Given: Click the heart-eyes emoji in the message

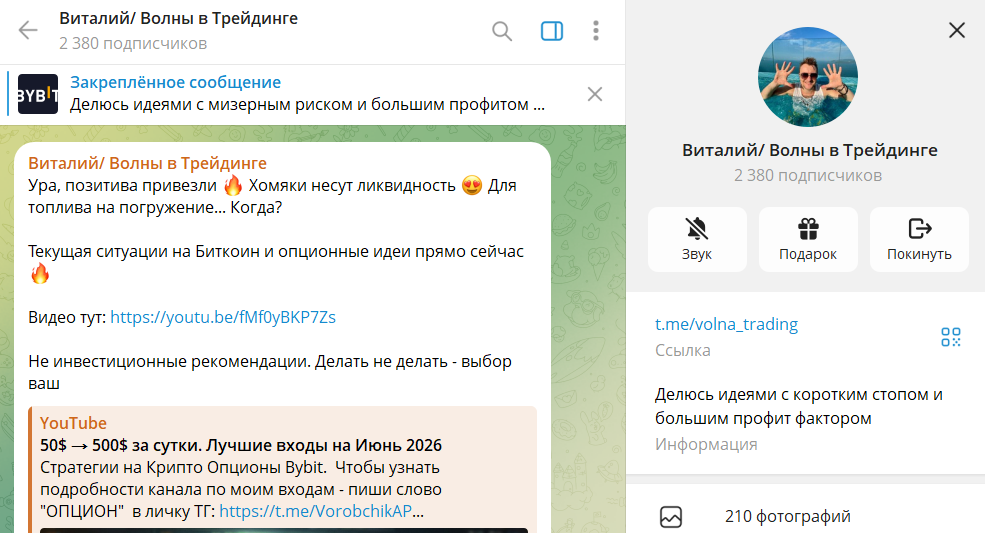Looking at the screenshot, I should tap(472, 185).
